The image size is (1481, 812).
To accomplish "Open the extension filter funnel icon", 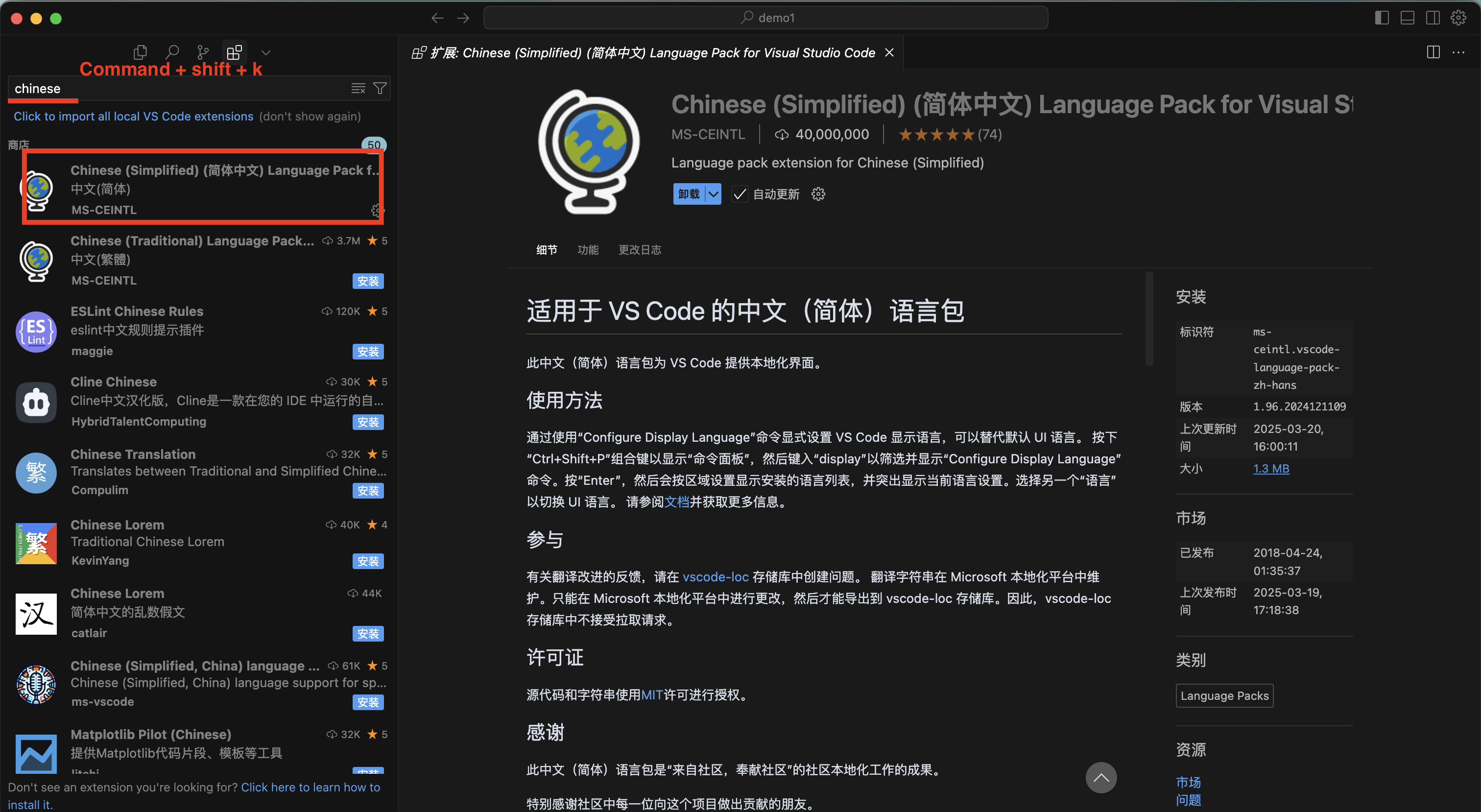I will (x=380, y=88).
